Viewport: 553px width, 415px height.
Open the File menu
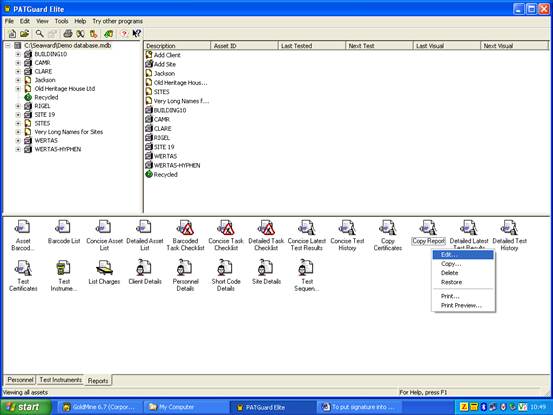[x=9, y=21]
